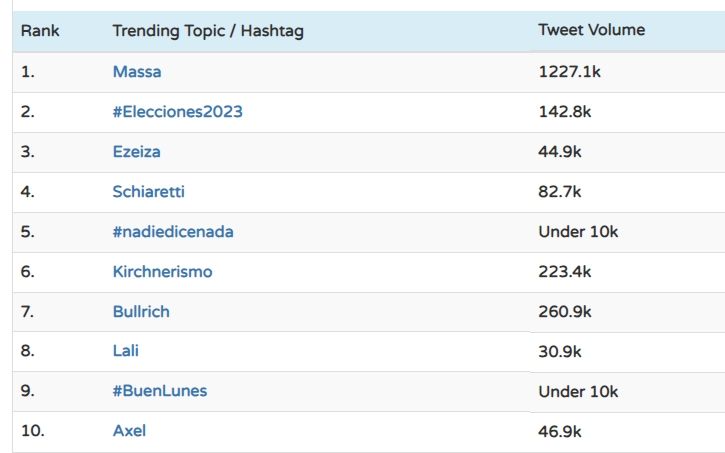
Task: Select the Schiaretti topic link
Action: (149, 192)
